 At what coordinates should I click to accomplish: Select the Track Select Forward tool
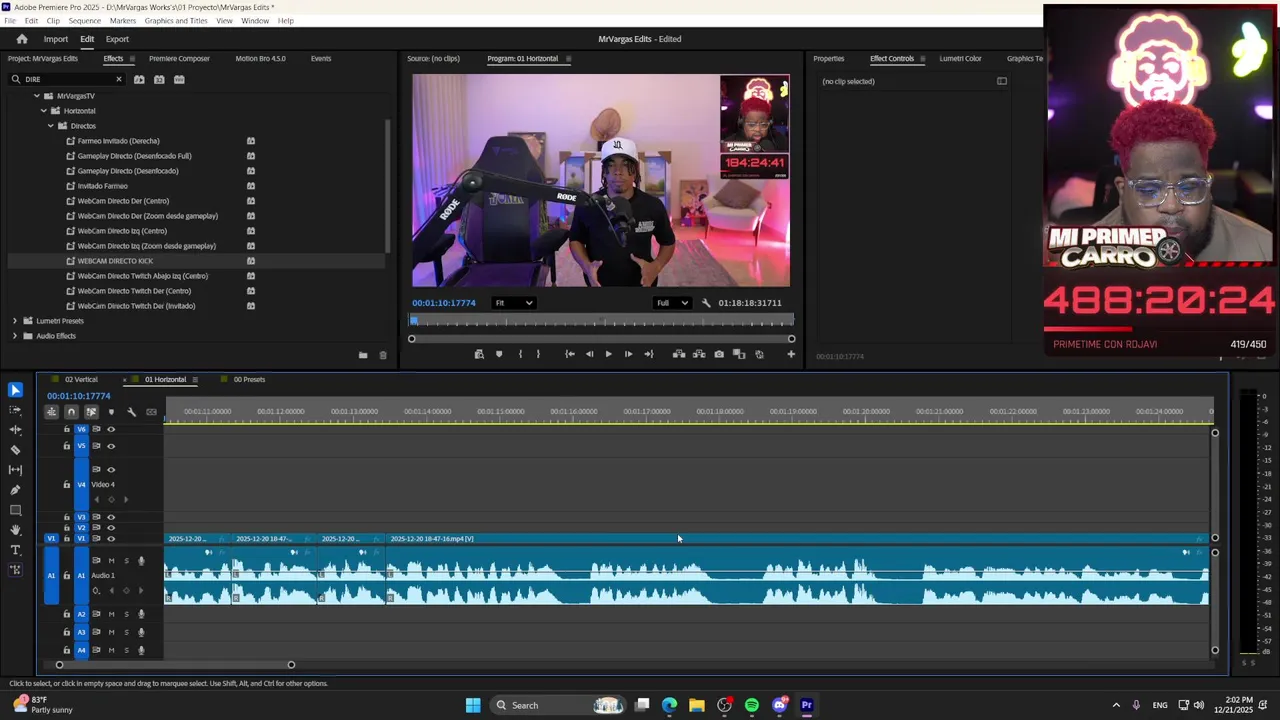[15, 410]
